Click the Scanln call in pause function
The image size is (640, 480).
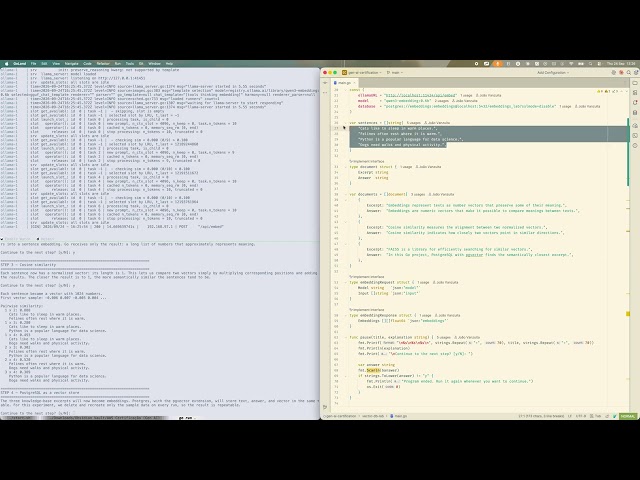pyautogui.click(x=373, y=370)
